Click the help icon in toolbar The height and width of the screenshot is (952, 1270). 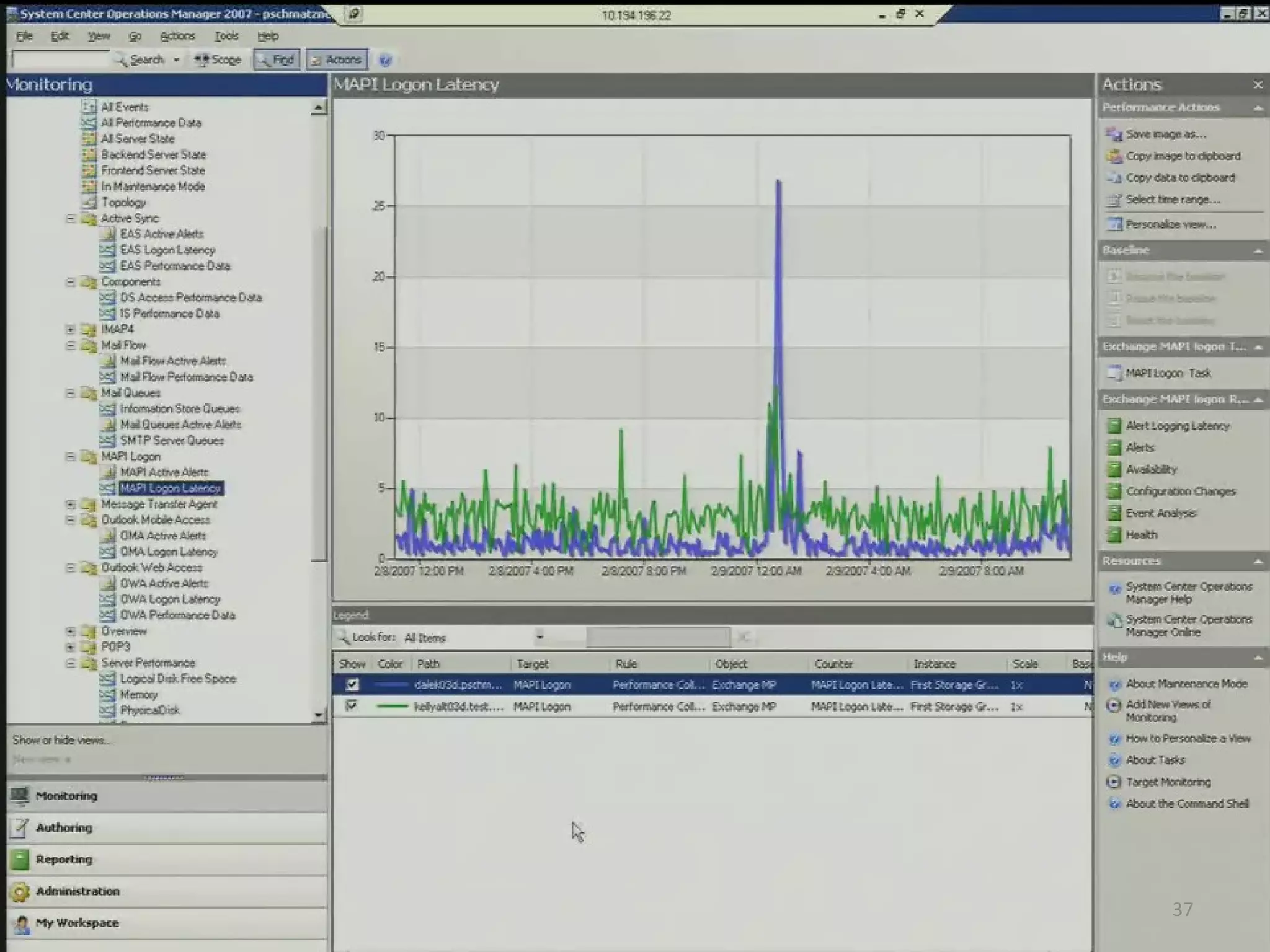pos(384,60)
